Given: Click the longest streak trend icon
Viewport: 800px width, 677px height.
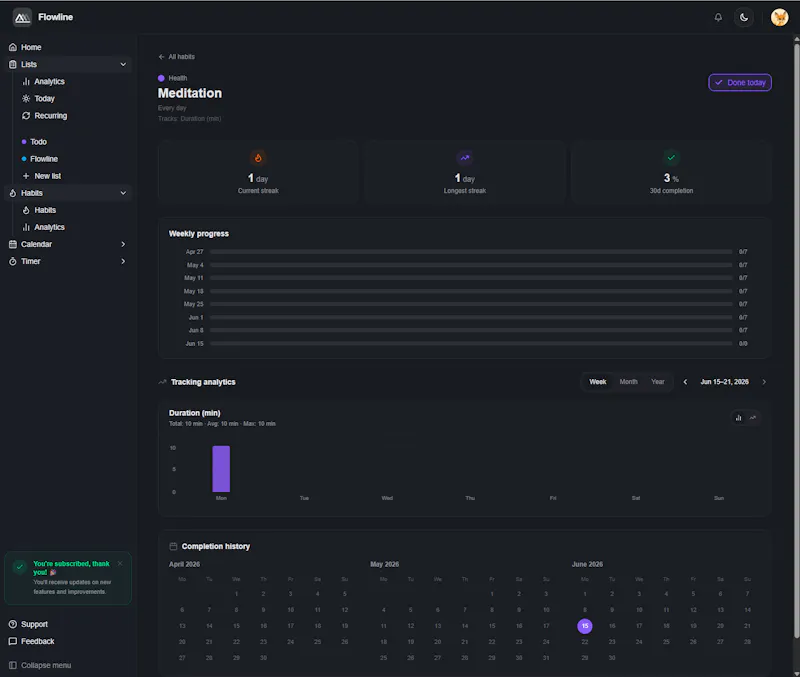Looking at the screenshot, I should (x=465, y=158).
